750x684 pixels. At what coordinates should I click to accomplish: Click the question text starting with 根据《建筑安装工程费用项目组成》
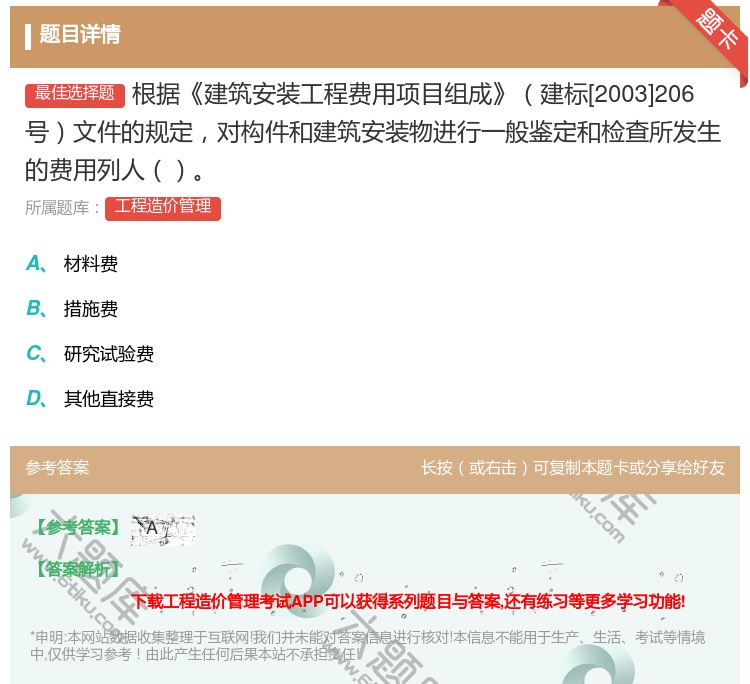(x=373, y=132)
